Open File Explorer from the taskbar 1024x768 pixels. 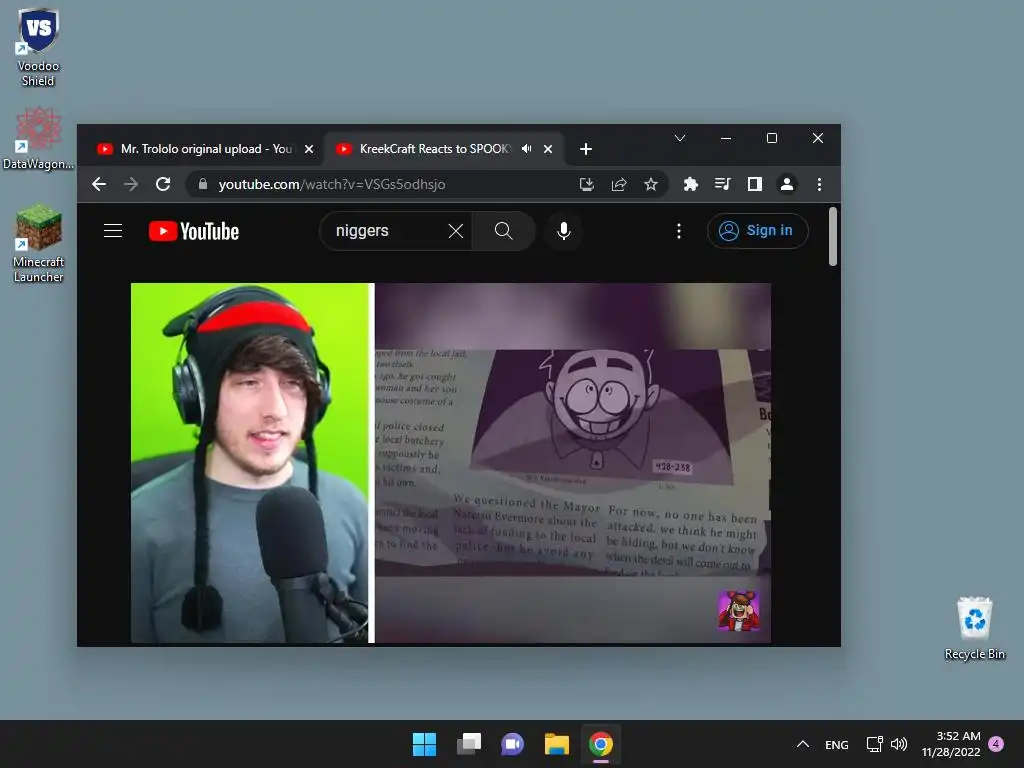click(x=557, y=744)
